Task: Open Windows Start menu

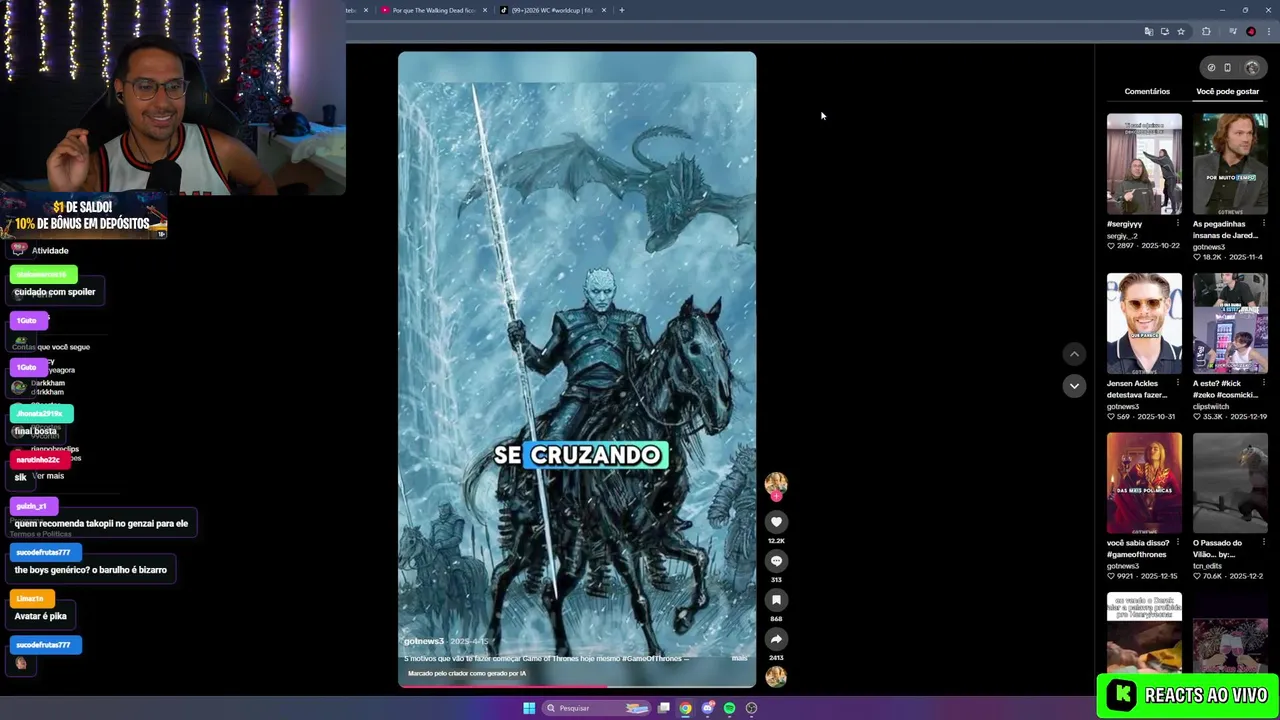Action: (x=529, y=708)
